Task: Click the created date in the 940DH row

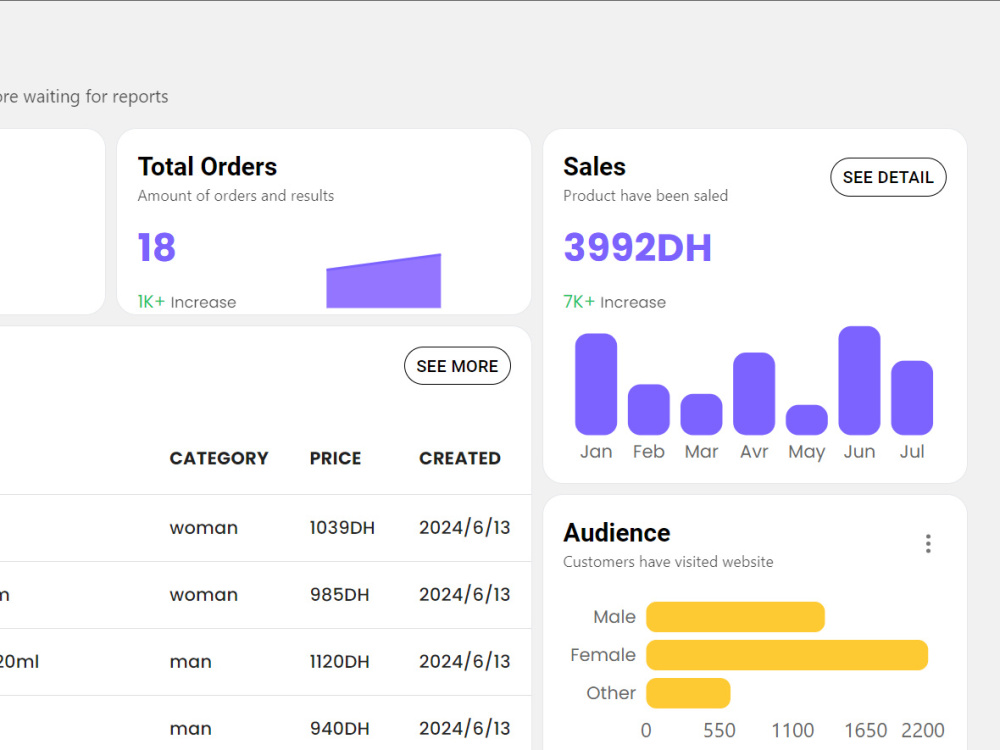Action: pos(464,729)
